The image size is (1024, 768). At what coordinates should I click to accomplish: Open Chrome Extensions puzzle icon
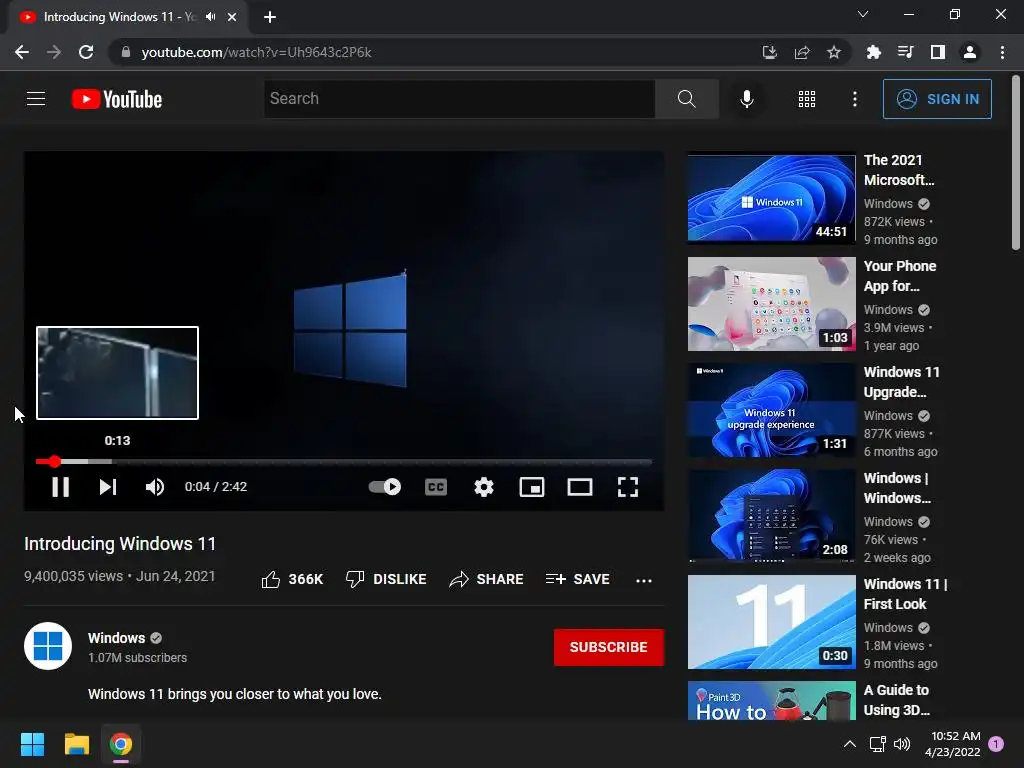873,52
